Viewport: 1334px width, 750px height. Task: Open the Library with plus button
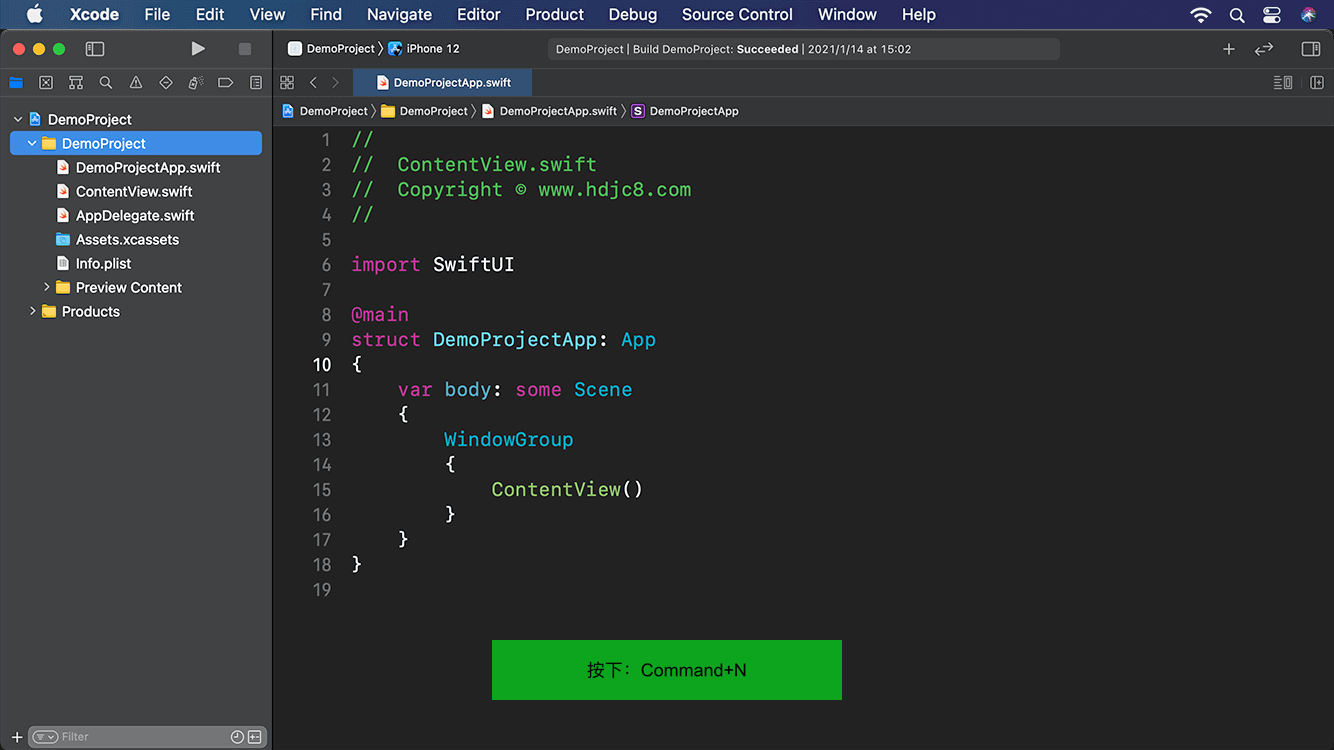pos(1229,49)
